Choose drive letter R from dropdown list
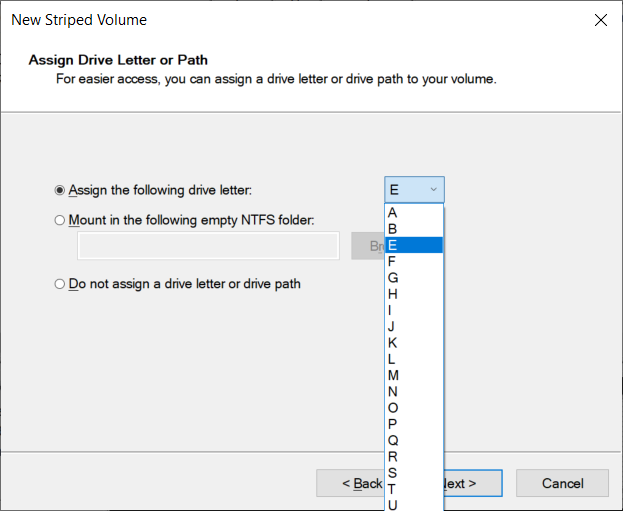Viewport: 623px width, 511px height. click(x=414, y=457)
